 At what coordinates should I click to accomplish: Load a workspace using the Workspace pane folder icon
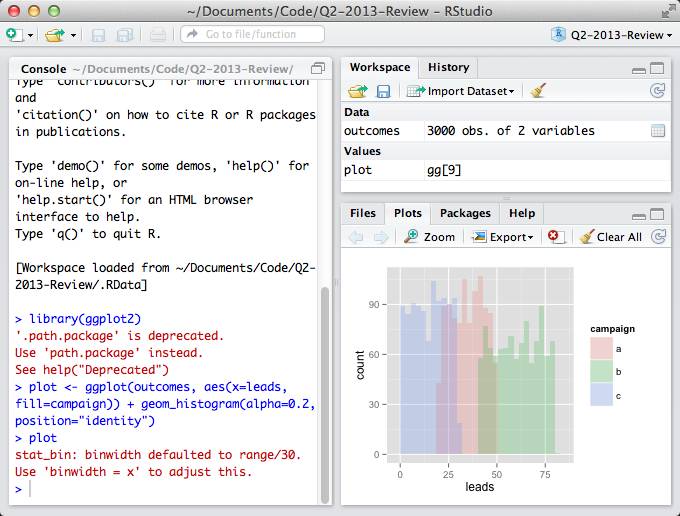pos(356,91)
